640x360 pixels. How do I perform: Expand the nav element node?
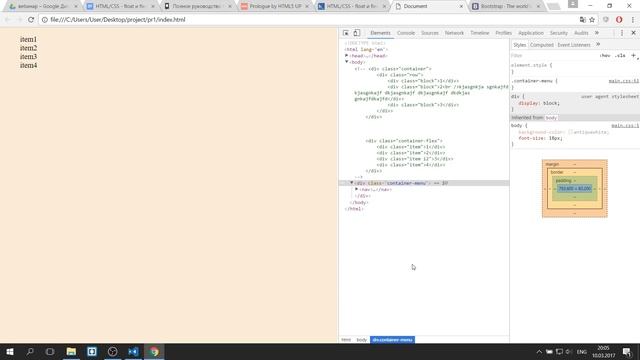tap(356, 189)
